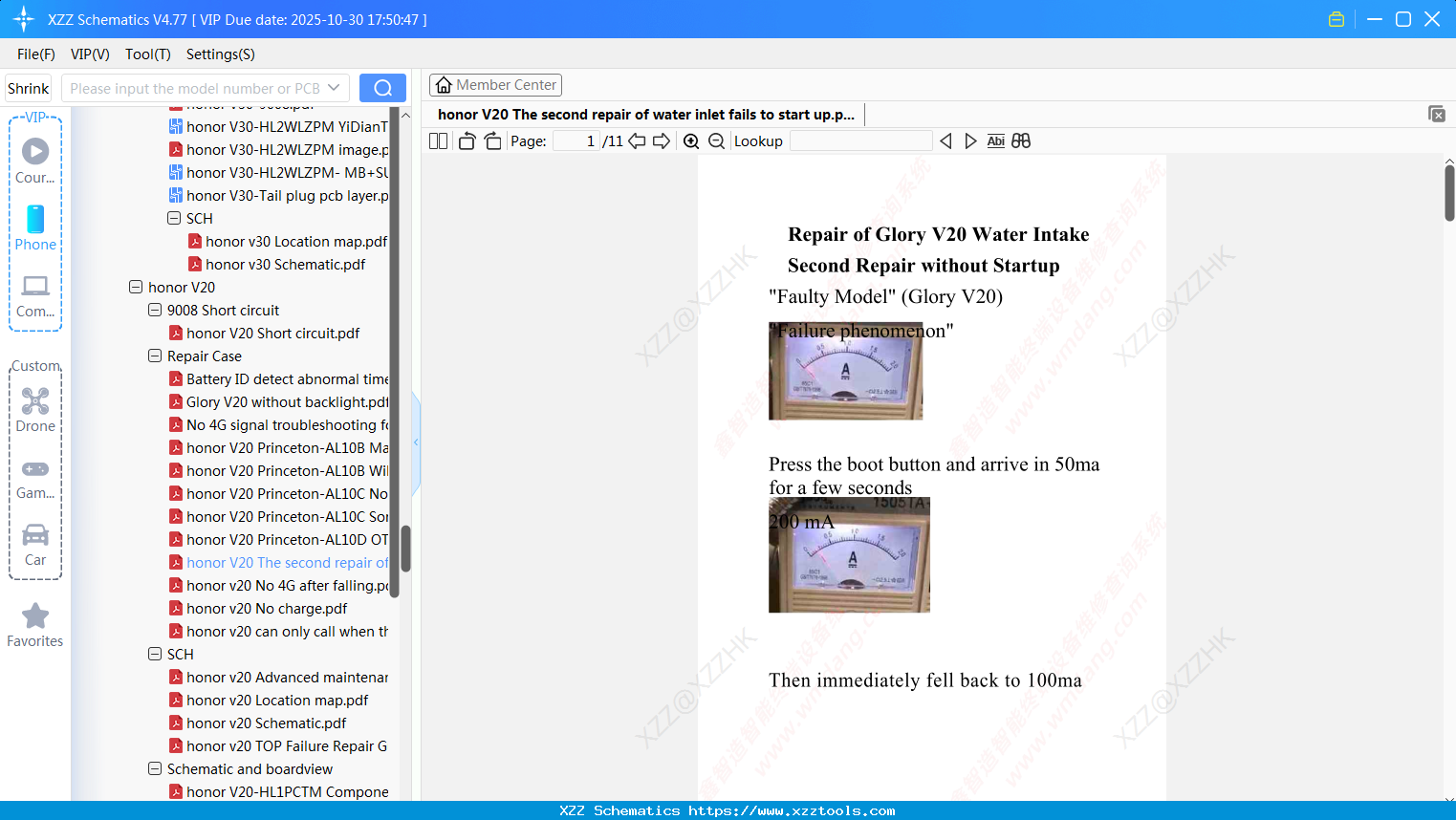Collapse Schematic and boardview folder
Image resolution: width=1456 pixels, height=820 pixels.
point(155,768)
